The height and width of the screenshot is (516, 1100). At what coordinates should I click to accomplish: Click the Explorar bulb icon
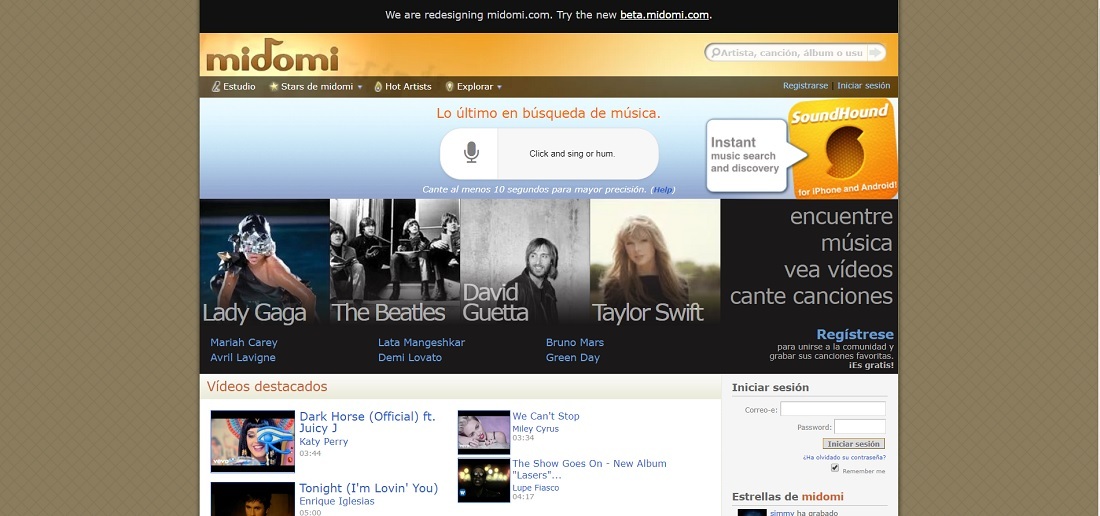click(x=450, y=86)
